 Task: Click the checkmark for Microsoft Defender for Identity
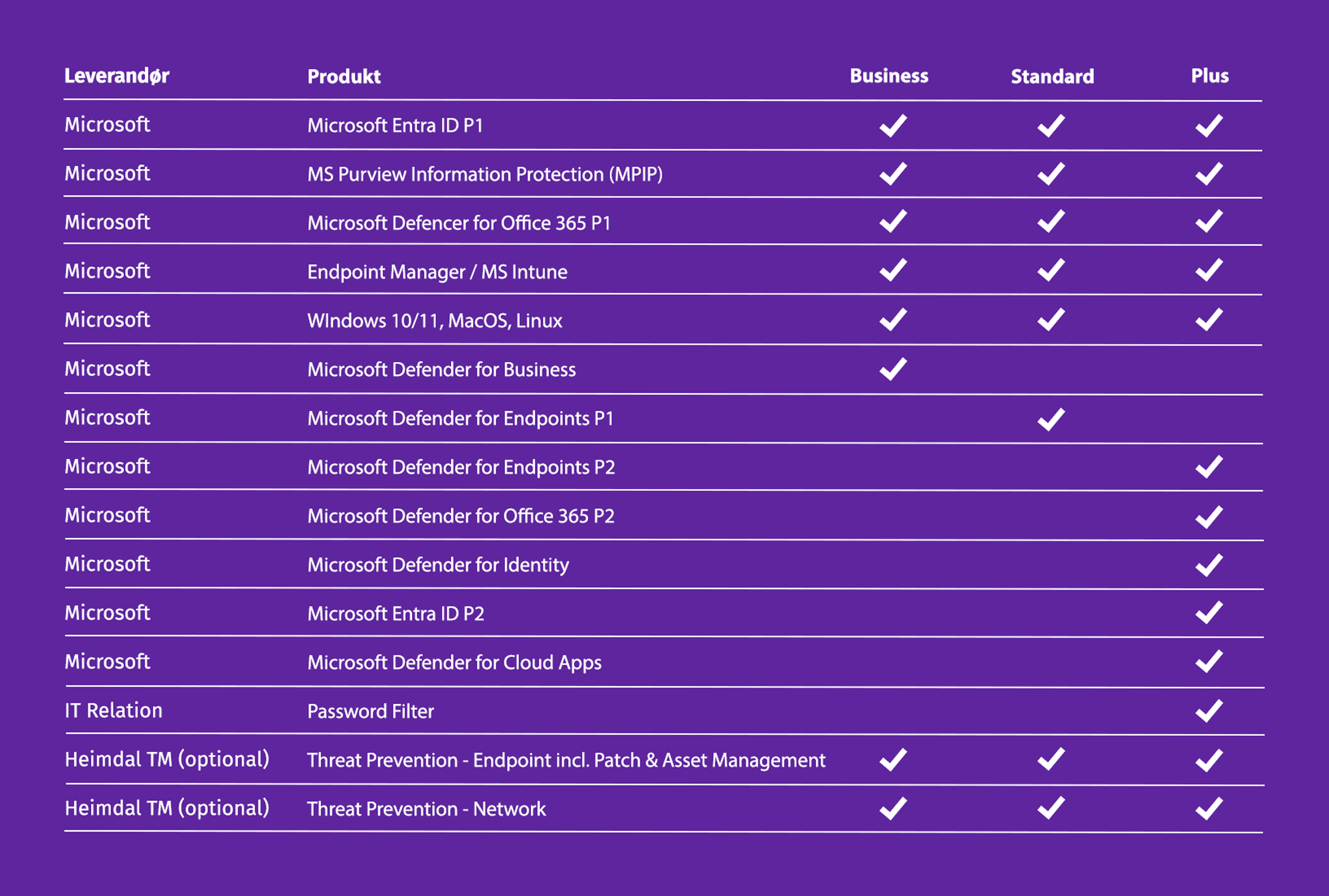pyautogui.click(x=1209, y=565)
